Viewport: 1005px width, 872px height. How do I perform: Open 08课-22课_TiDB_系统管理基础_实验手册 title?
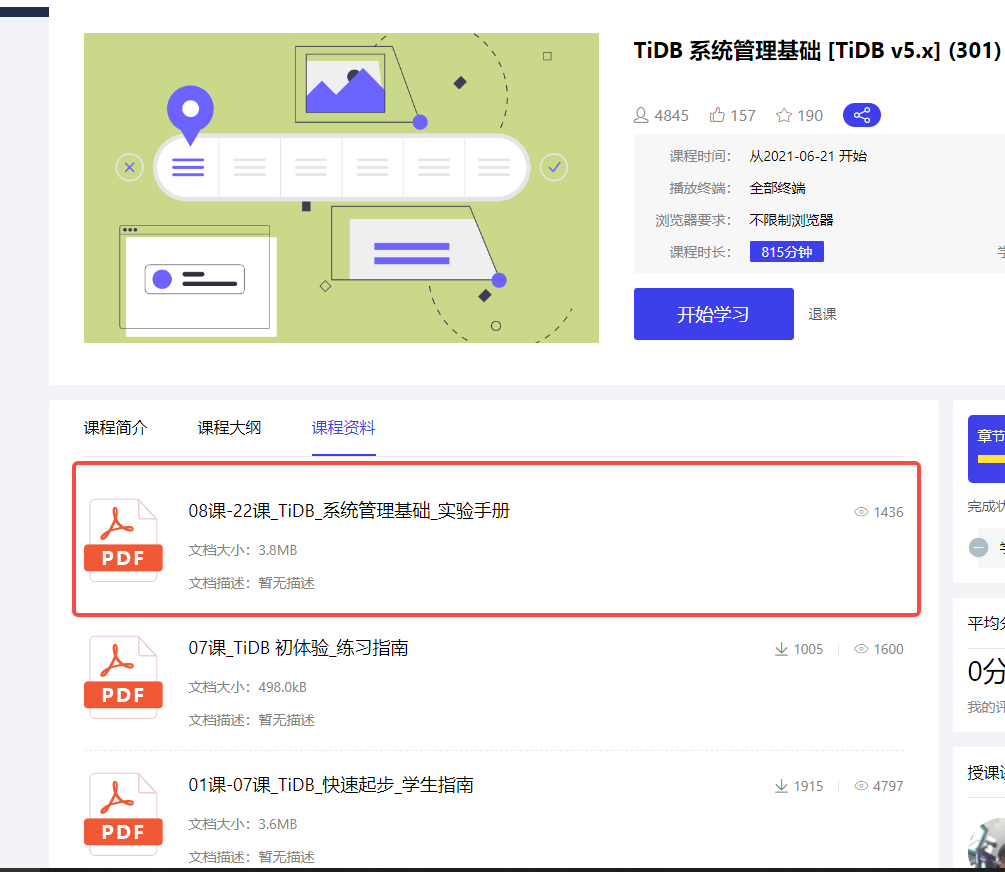349,510
